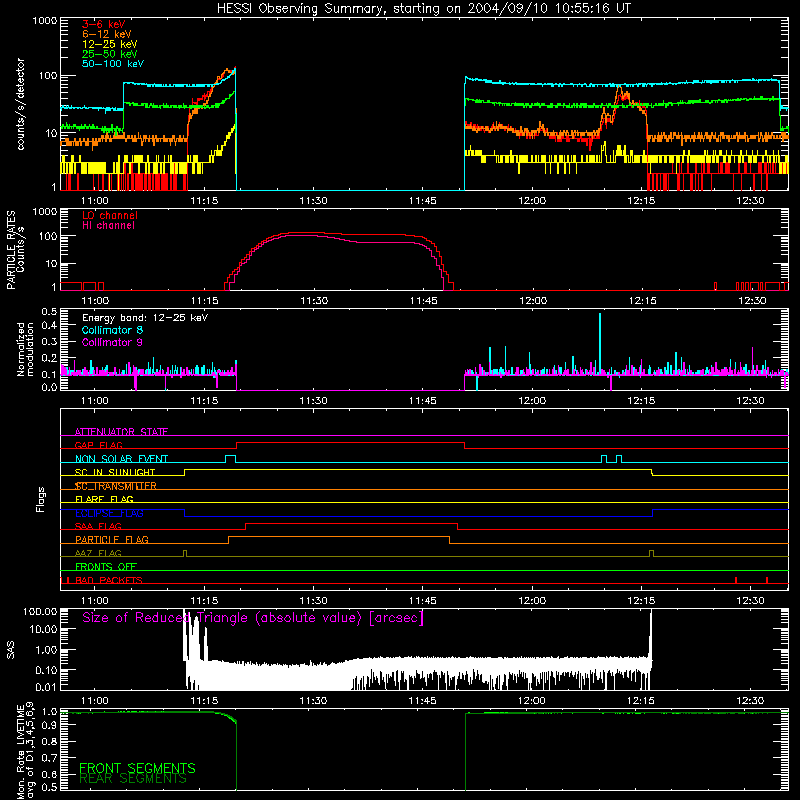Click the ATTENUATOR_STATE flag label
800x800 pixels.
pyautogui.click(x=121, y=432)
